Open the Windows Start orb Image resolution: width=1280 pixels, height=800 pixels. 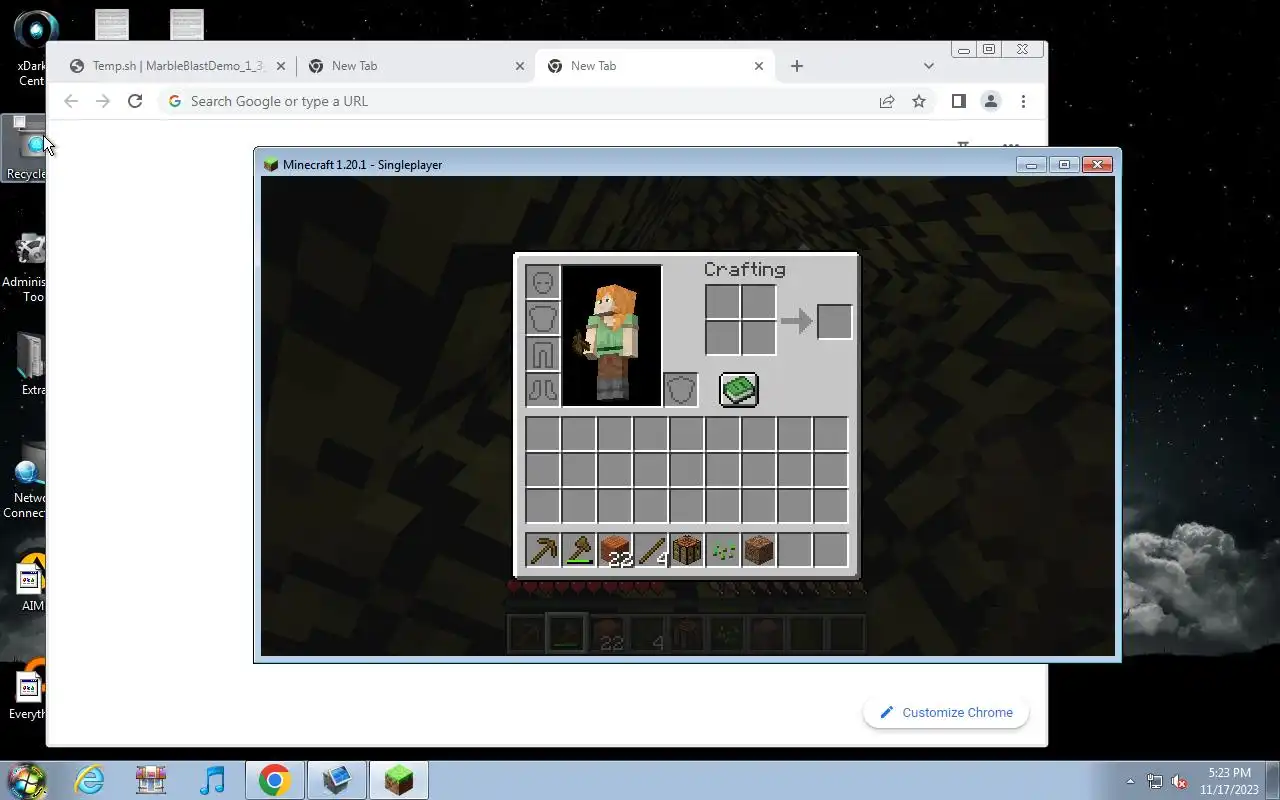26,780
